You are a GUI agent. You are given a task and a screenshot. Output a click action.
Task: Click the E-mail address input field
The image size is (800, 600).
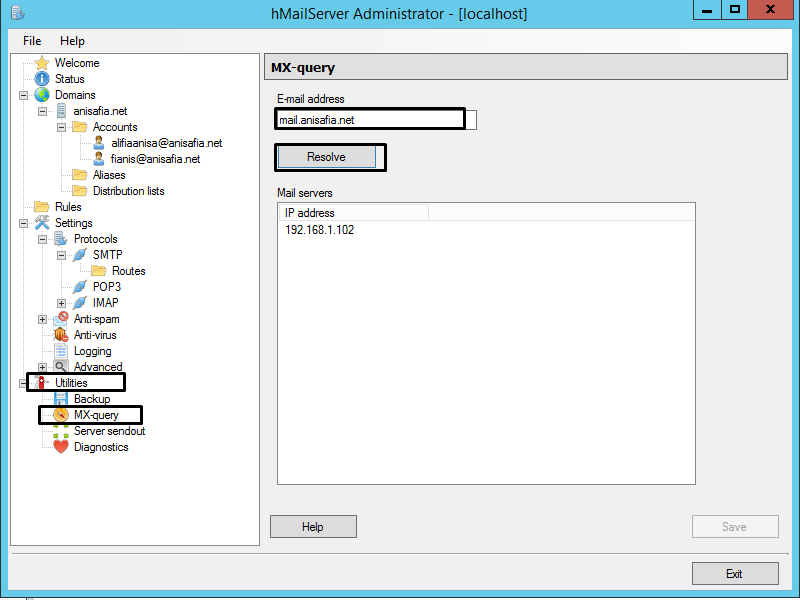pyautogui.click(x=377, y=120)
